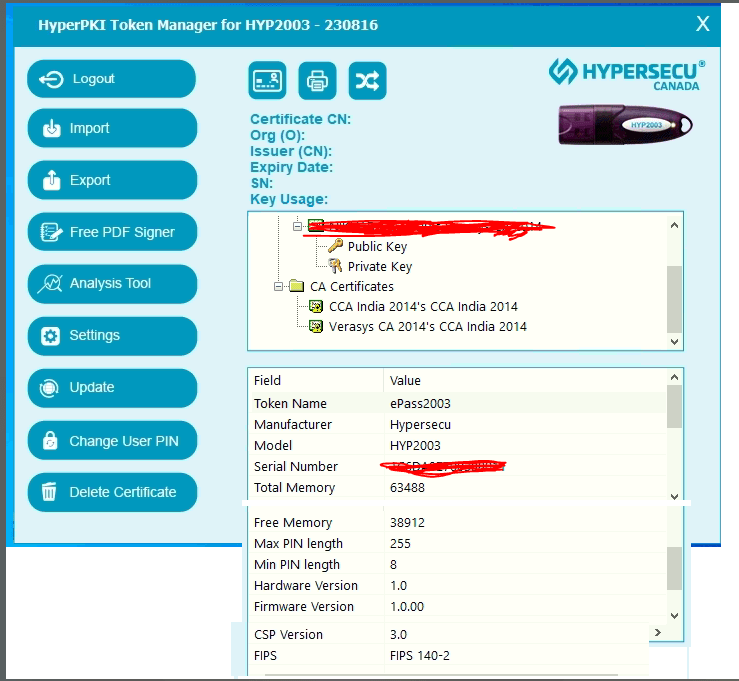Image resolution: width=739 pixels, height=681 pixels.
Task: Select Change User PIN
Action: point(112,441)
